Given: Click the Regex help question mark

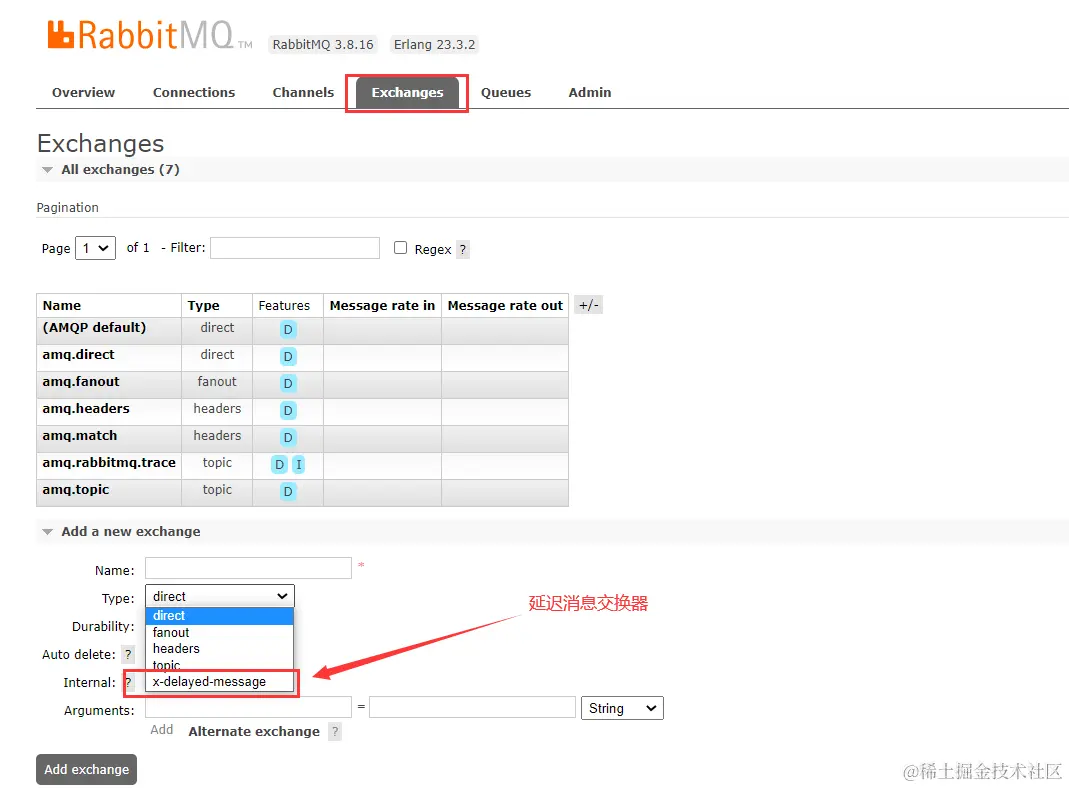Looking at the screenshot, I should [x=462, y=249].
